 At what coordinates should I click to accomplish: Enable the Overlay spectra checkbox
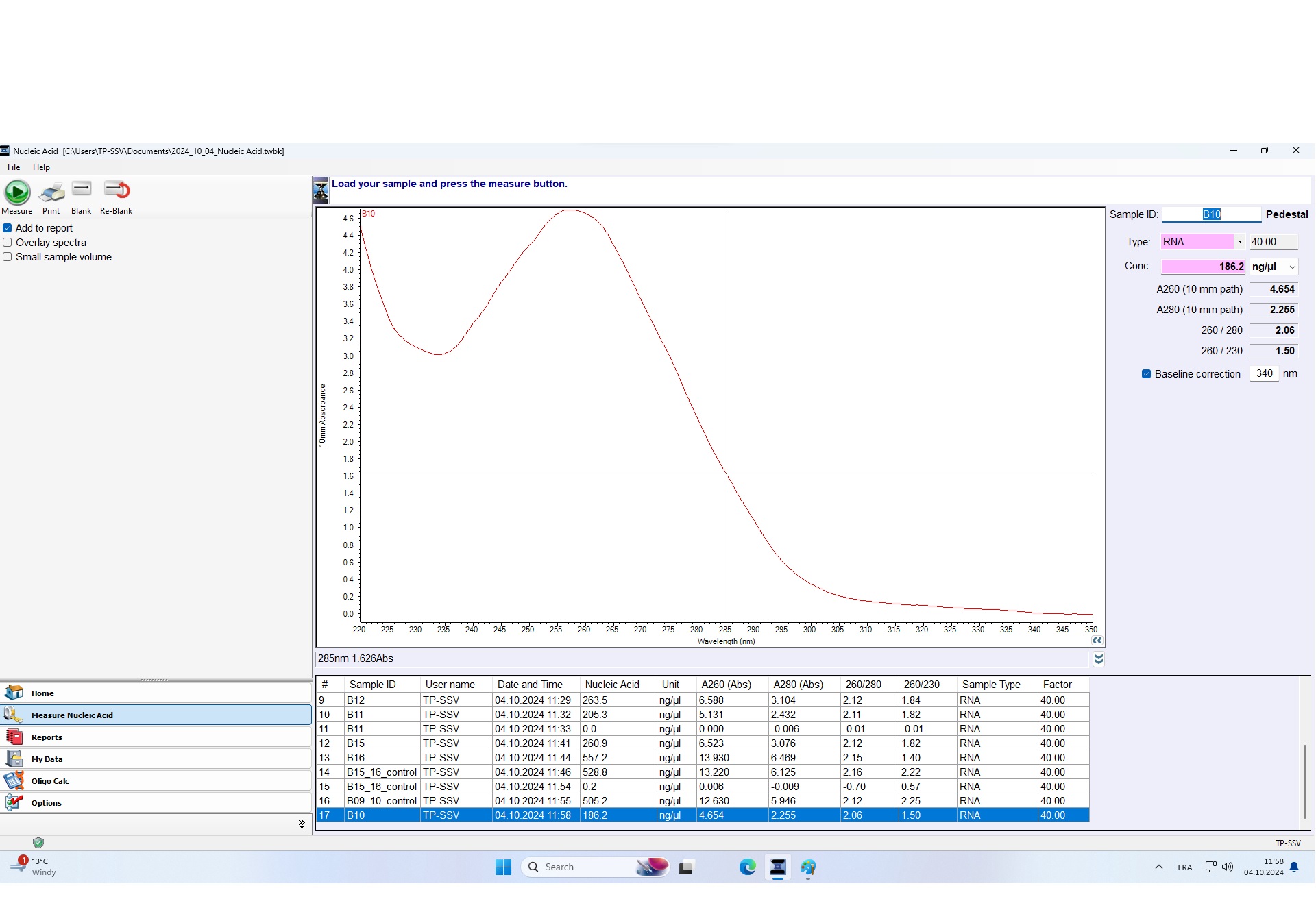point(8,243)
